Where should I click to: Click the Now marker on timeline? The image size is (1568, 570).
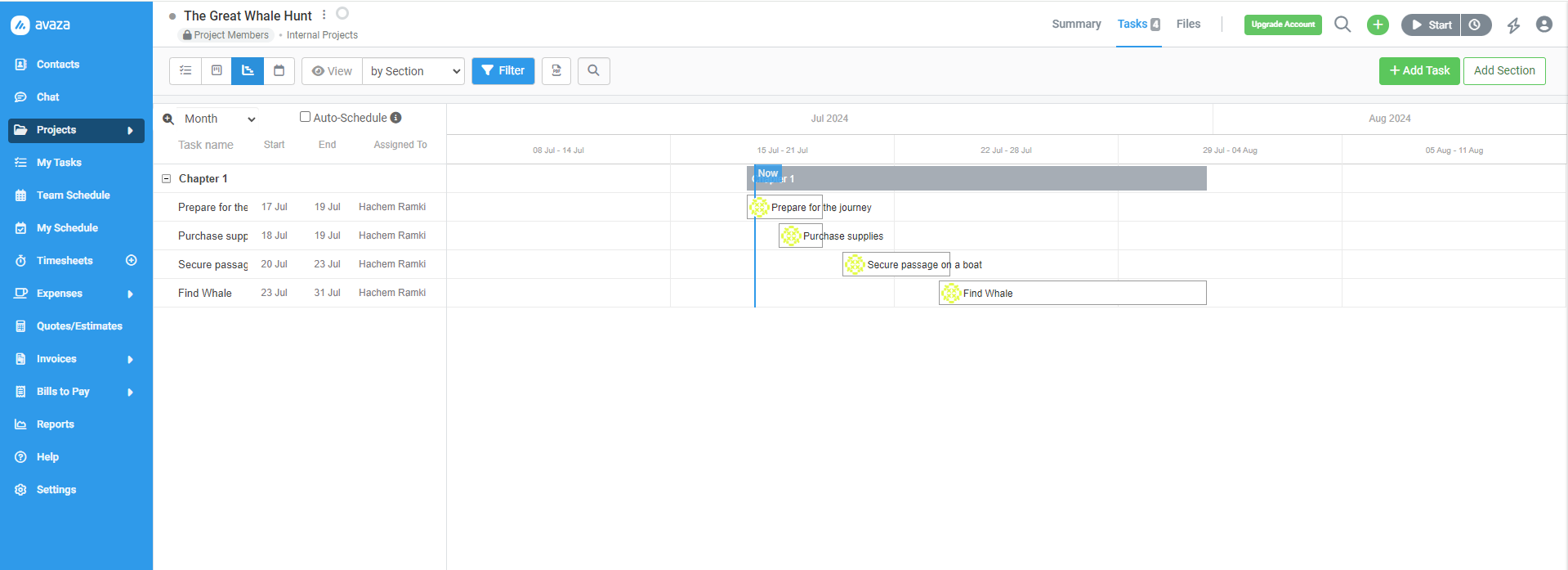pyautogui.click(x=767, y=173)
